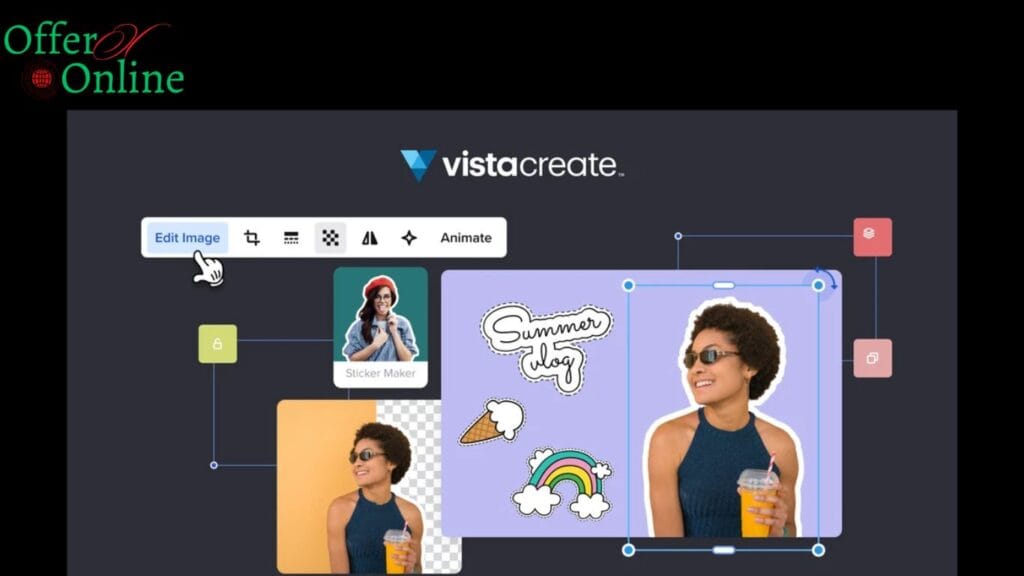Select the Summer vlog sticker
1024x576 pixels.
tap(547, 347)
